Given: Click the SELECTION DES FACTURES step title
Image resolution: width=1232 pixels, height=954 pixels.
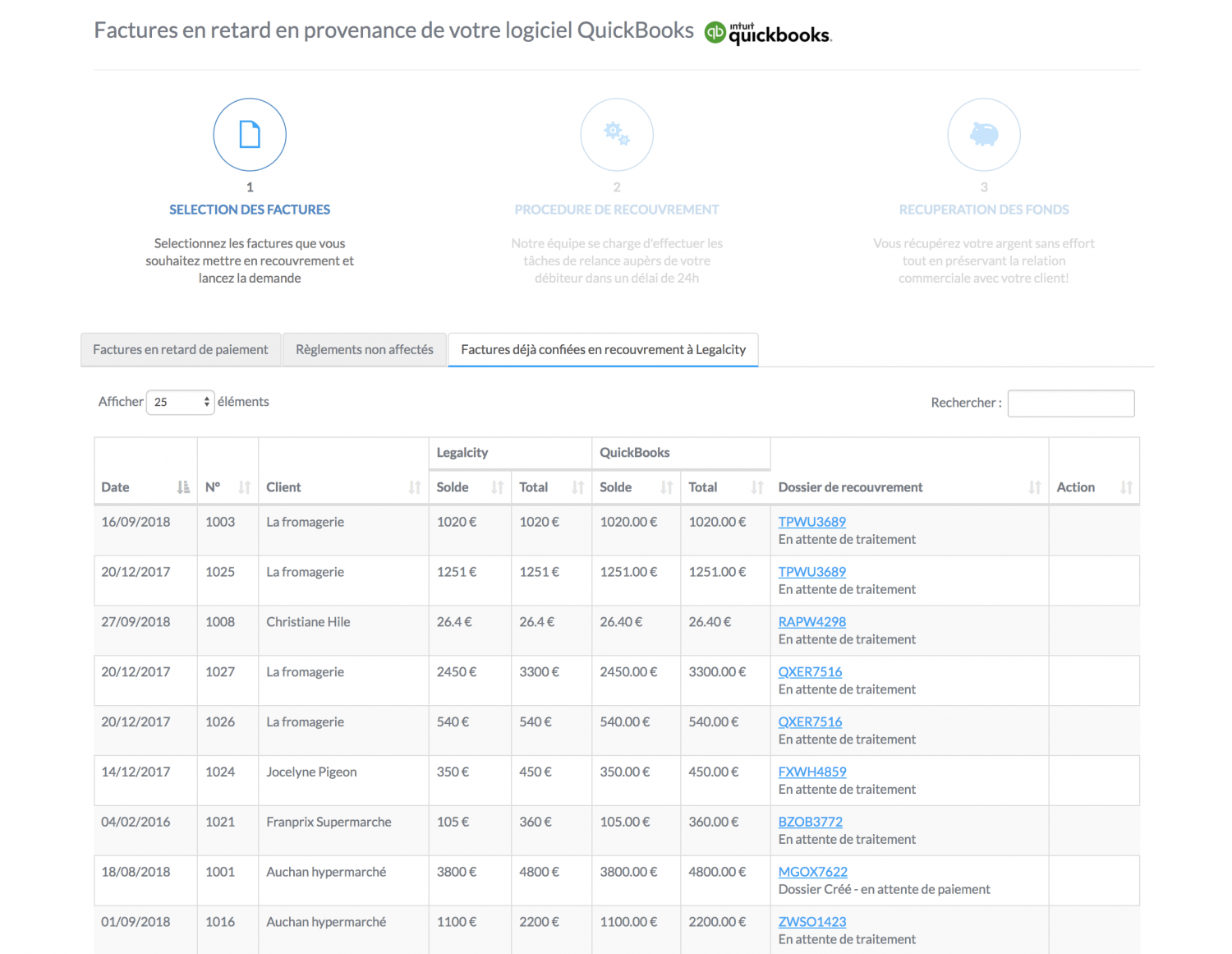Looking at the screenshot, I should (x=250, y=210).
